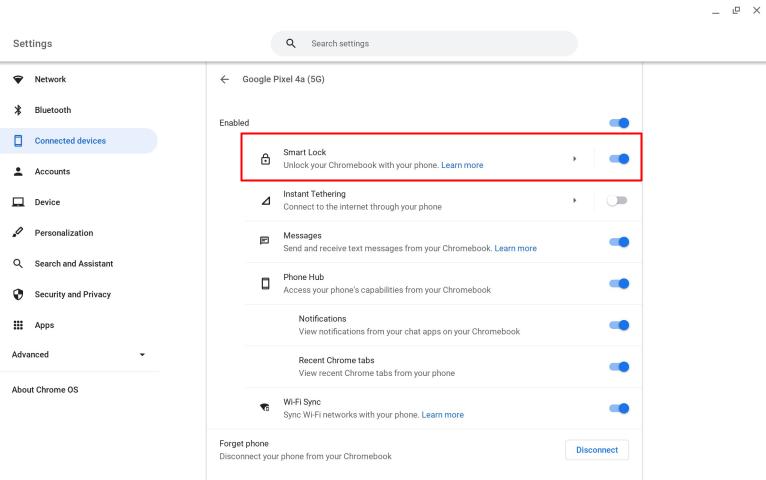Screen dimensions: 766x480
Task: Disable the Messages toggle
Action: (x=619, y=242)
